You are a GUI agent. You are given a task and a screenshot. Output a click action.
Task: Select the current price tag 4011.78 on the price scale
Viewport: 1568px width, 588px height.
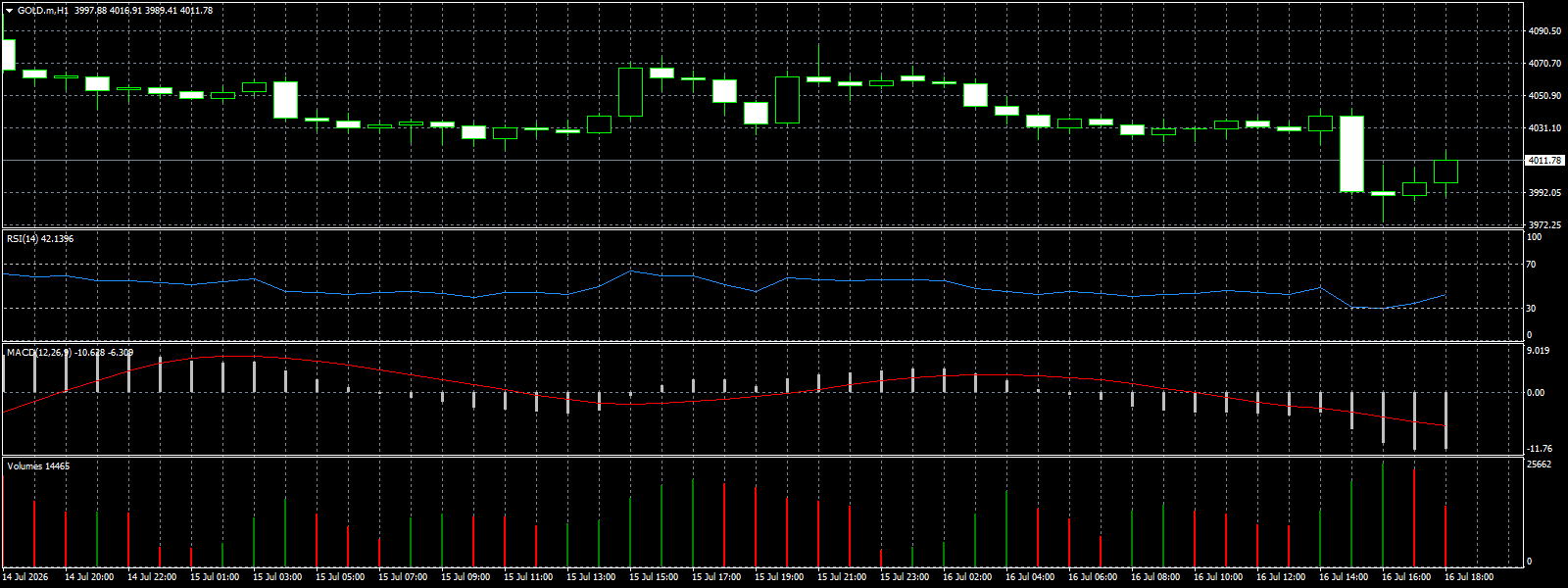coord(1545,161)
